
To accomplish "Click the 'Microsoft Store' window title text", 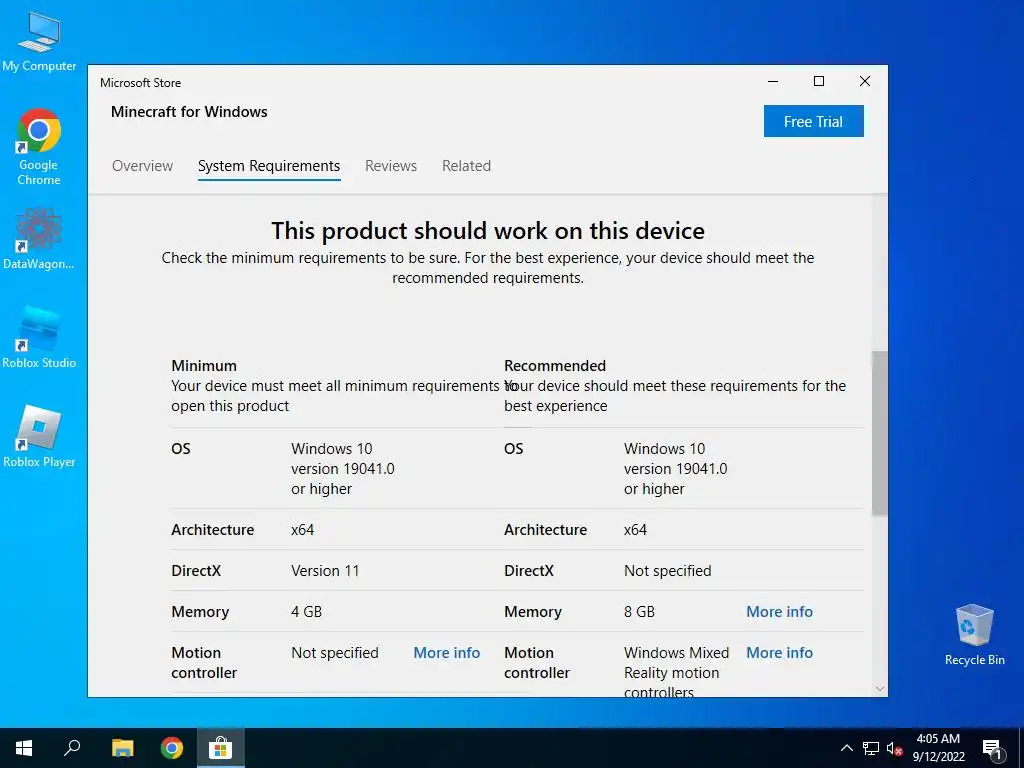I will (140, 83).
